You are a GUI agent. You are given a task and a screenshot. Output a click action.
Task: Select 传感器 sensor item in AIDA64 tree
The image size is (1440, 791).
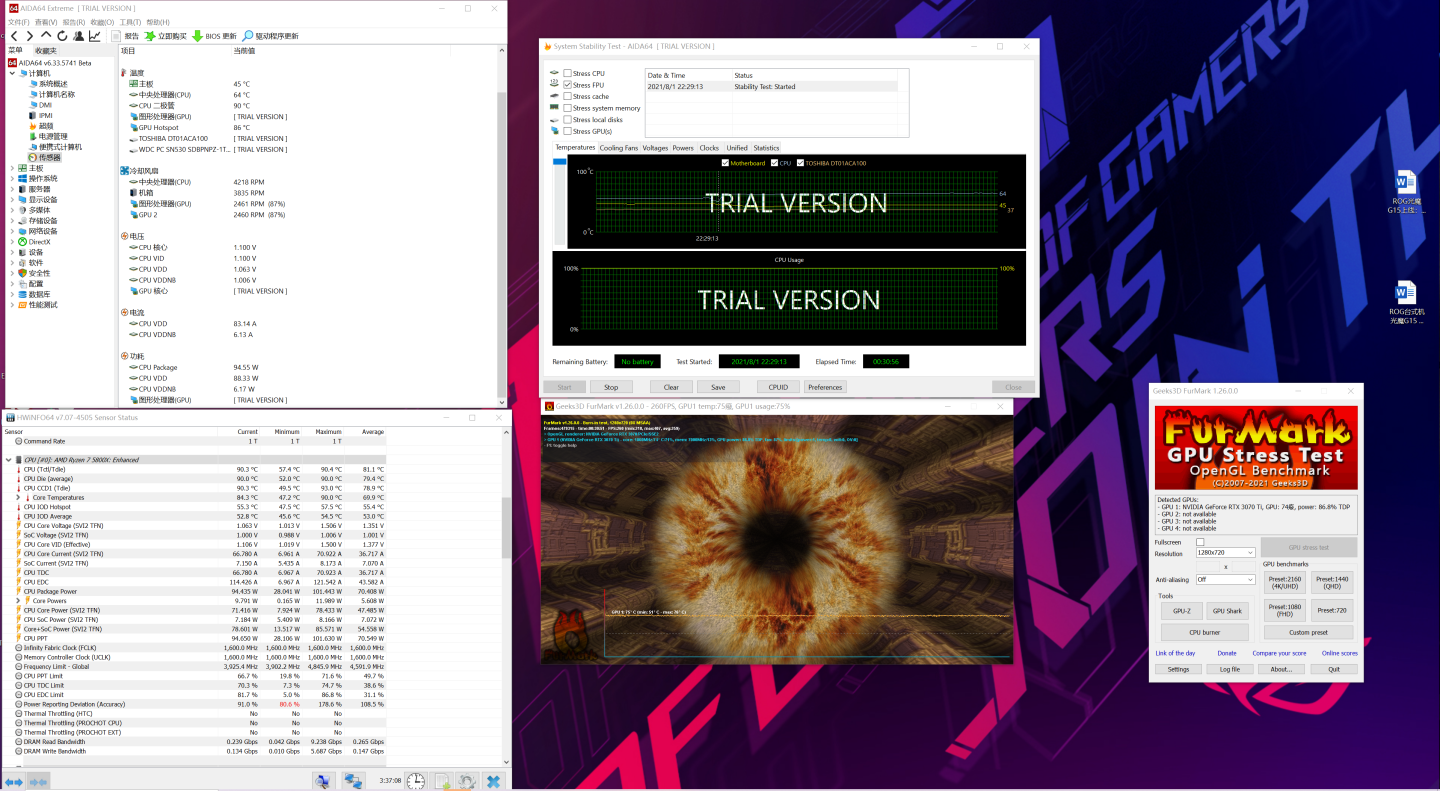(44, 157)
